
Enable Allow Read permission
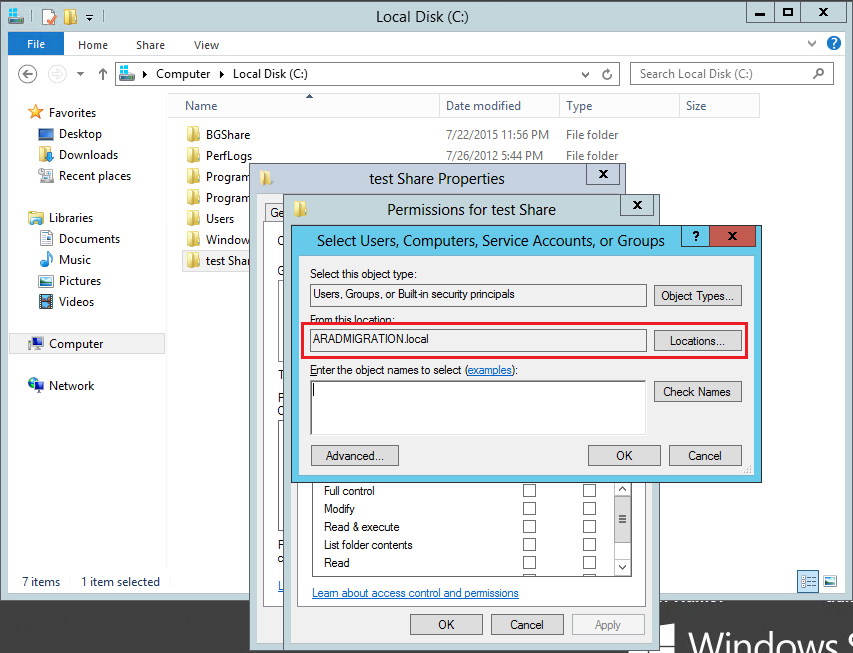coord(529,562)
